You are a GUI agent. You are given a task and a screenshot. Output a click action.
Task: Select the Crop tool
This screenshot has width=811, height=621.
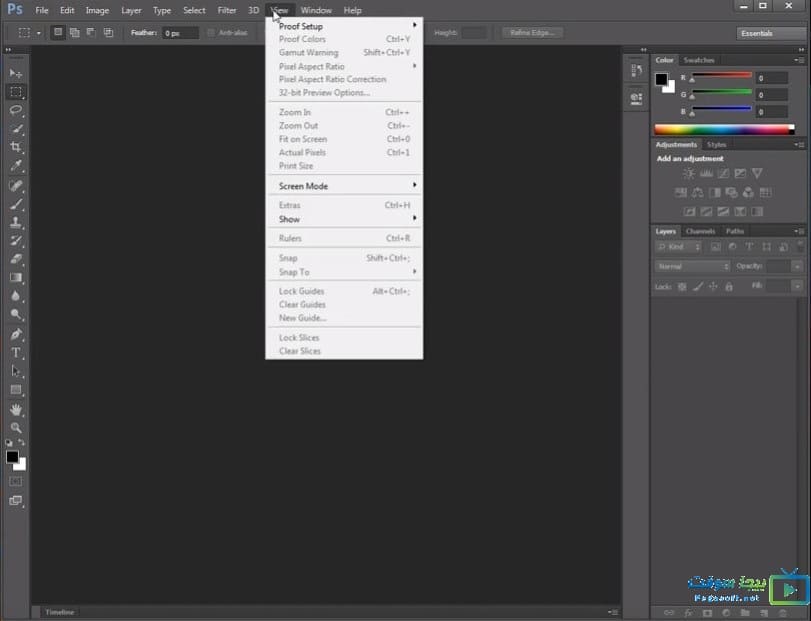(x=16, y=147)
